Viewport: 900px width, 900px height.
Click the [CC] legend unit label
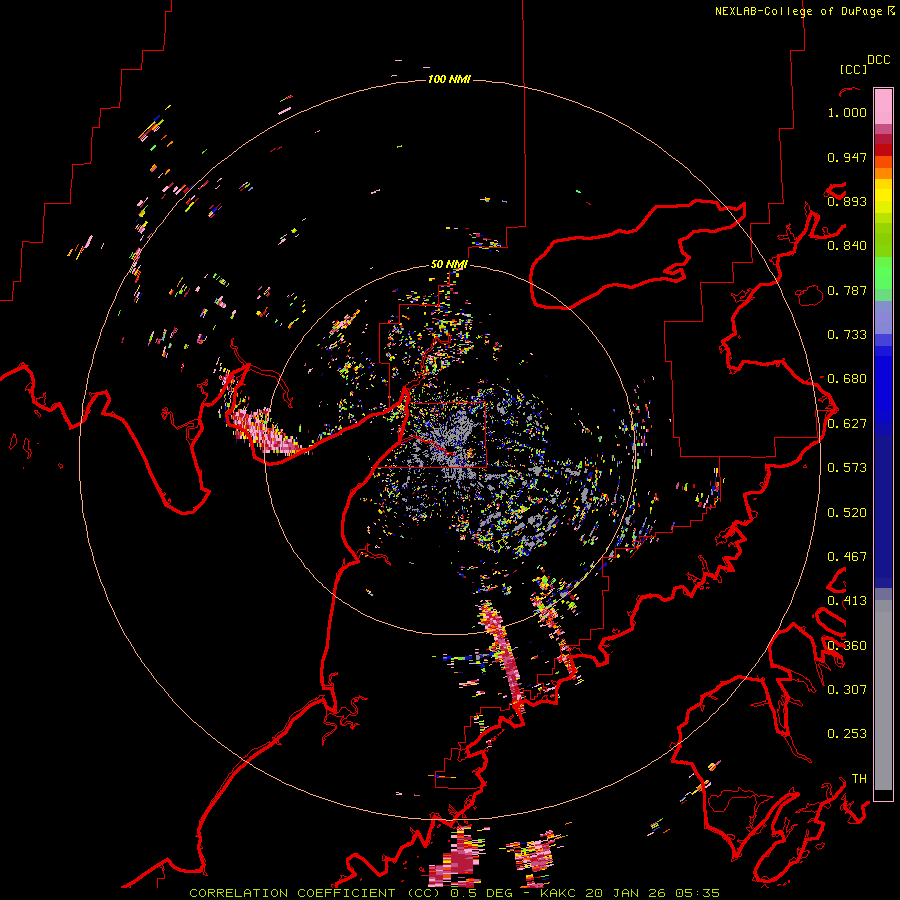coord(853,69)
